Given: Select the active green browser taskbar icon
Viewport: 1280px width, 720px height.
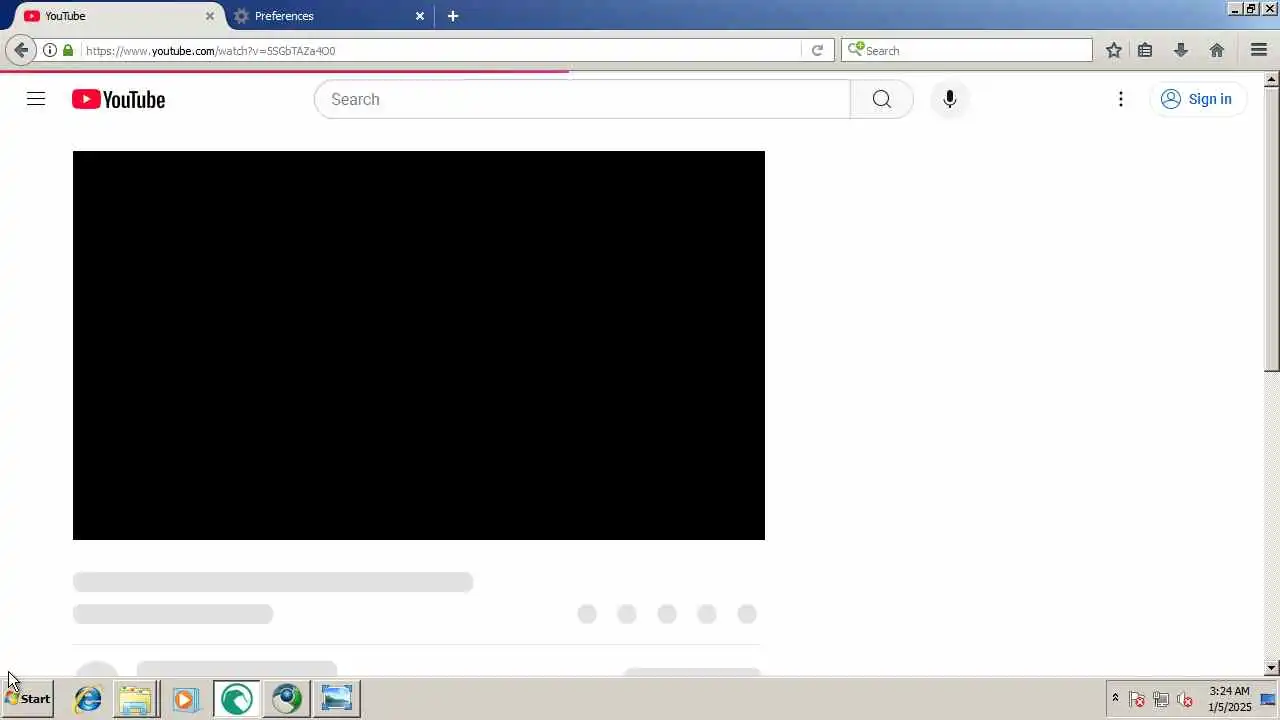Looking at the screenshot, I should [237, 699].
